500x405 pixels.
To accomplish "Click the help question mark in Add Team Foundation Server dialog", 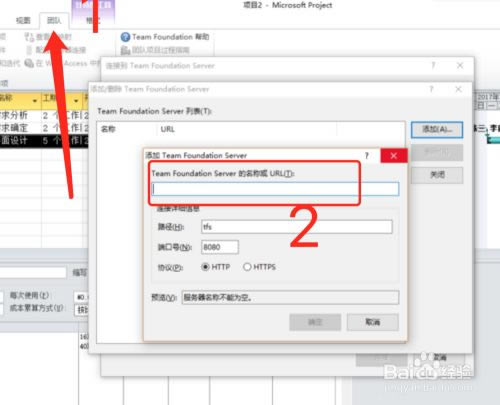I will pyautogui.click(x=367, y=155).
